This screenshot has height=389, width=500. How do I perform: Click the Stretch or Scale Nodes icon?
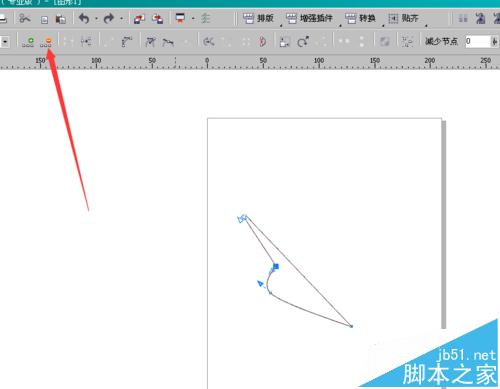pyautogui.click(x=284, y=42)
